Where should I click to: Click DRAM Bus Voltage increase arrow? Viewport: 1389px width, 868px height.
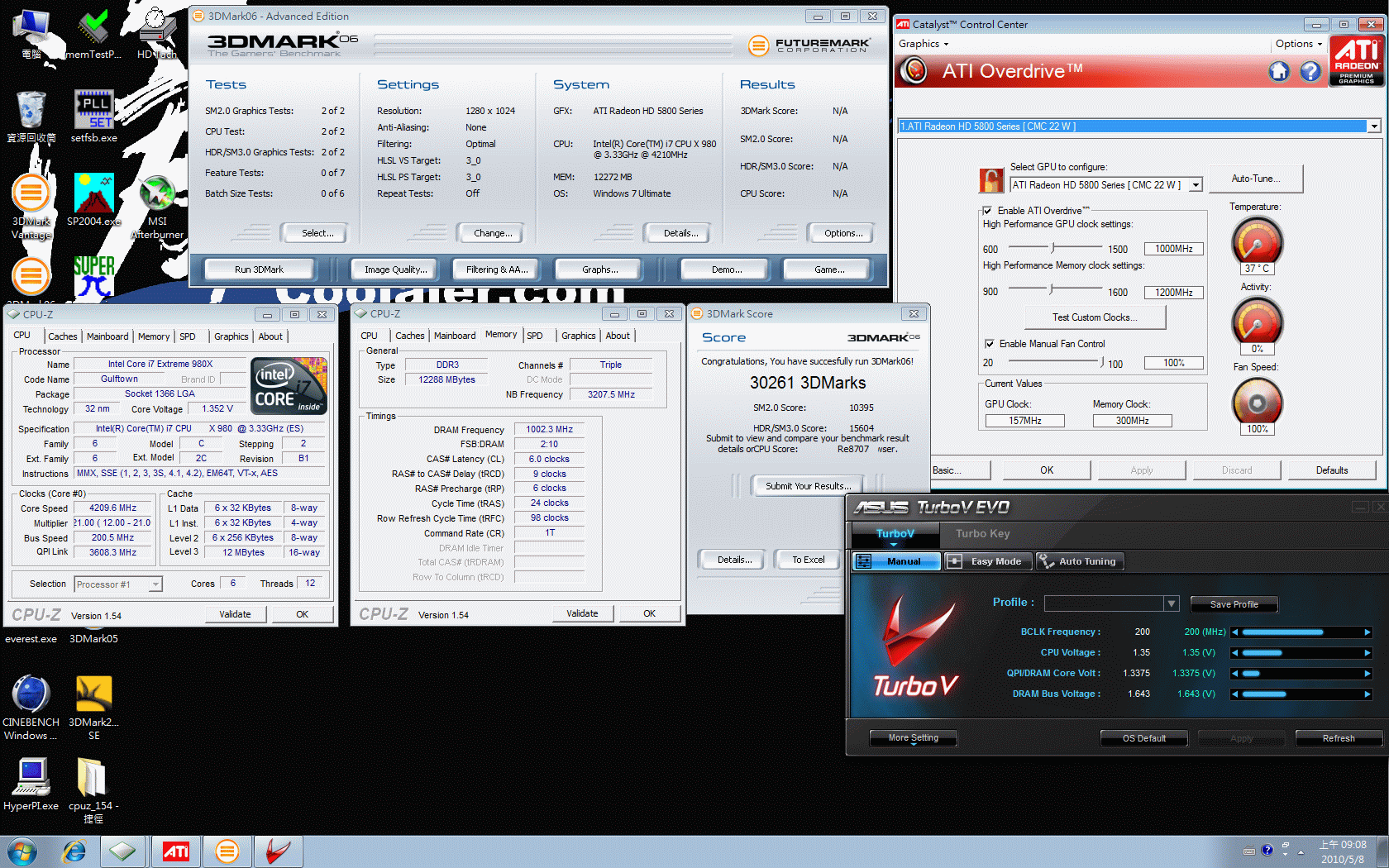point(1368,694)
